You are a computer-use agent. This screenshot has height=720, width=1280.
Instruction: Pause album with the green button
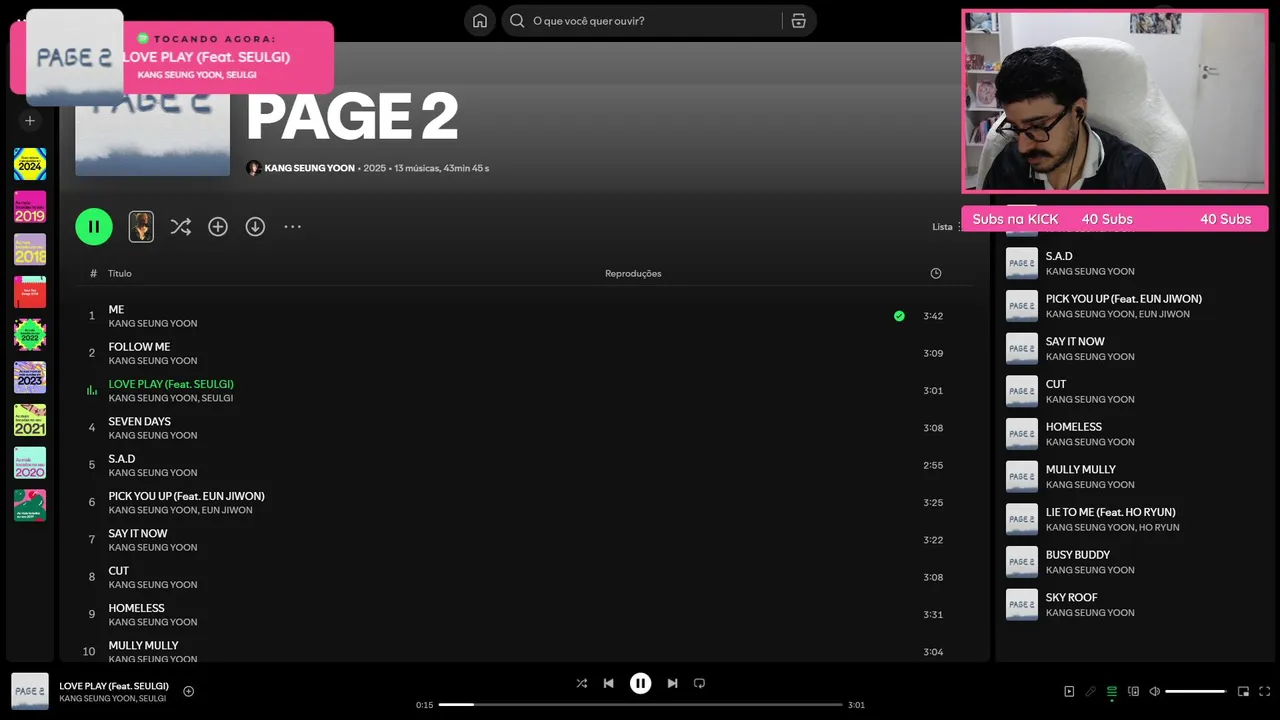click(94, 227)
